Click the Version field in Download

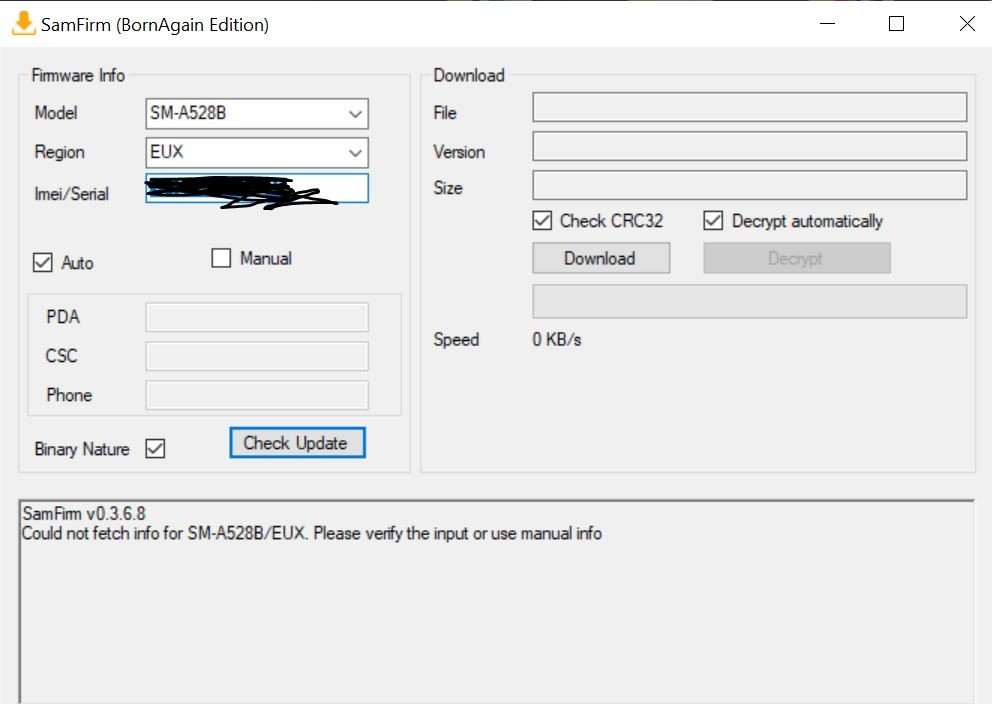[x=750, y=146]
